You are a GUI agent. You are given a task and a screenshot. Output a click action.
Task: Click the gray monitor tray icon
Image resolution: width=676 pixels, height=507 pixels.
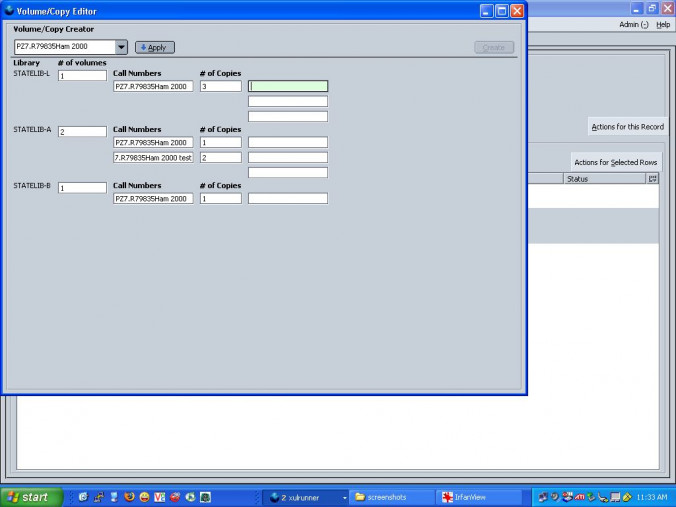(615, 497)
